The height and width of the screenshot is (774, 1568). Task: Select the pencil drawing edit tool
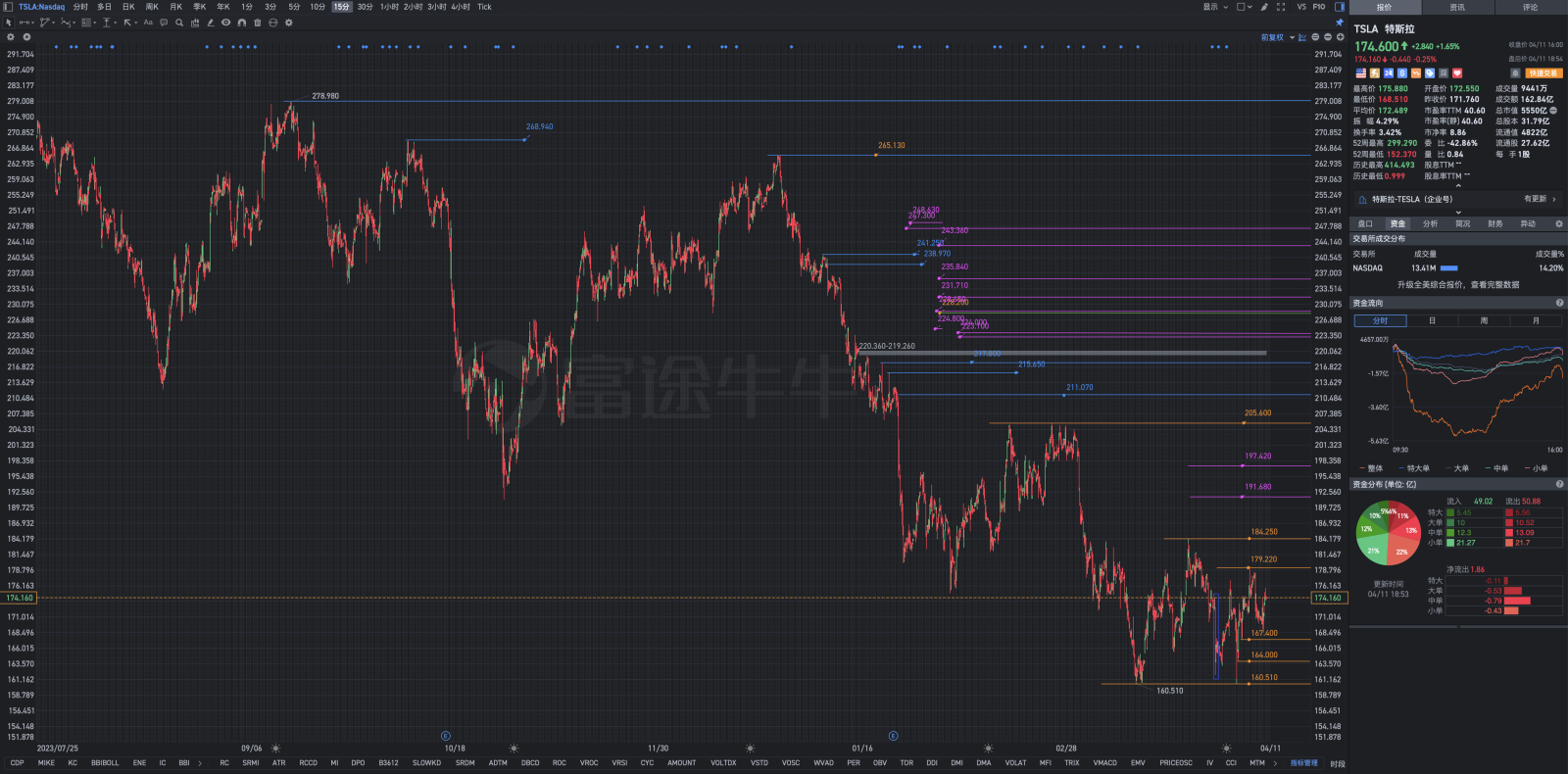[x=211, y=23]
